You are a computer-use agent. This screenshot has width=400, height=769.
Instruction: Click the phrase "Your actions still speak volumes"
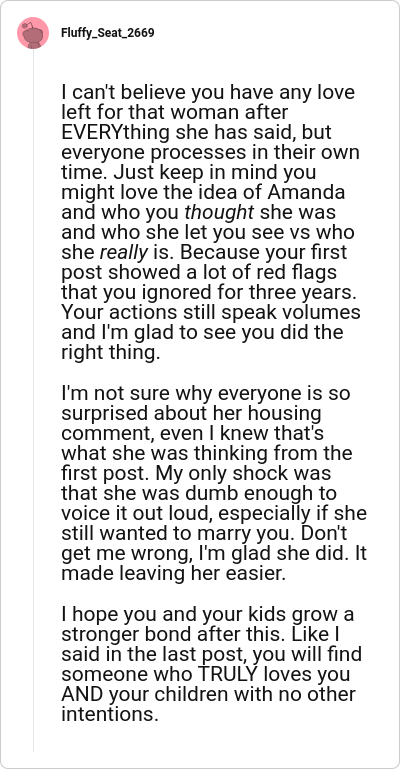(x=211, y=313)
